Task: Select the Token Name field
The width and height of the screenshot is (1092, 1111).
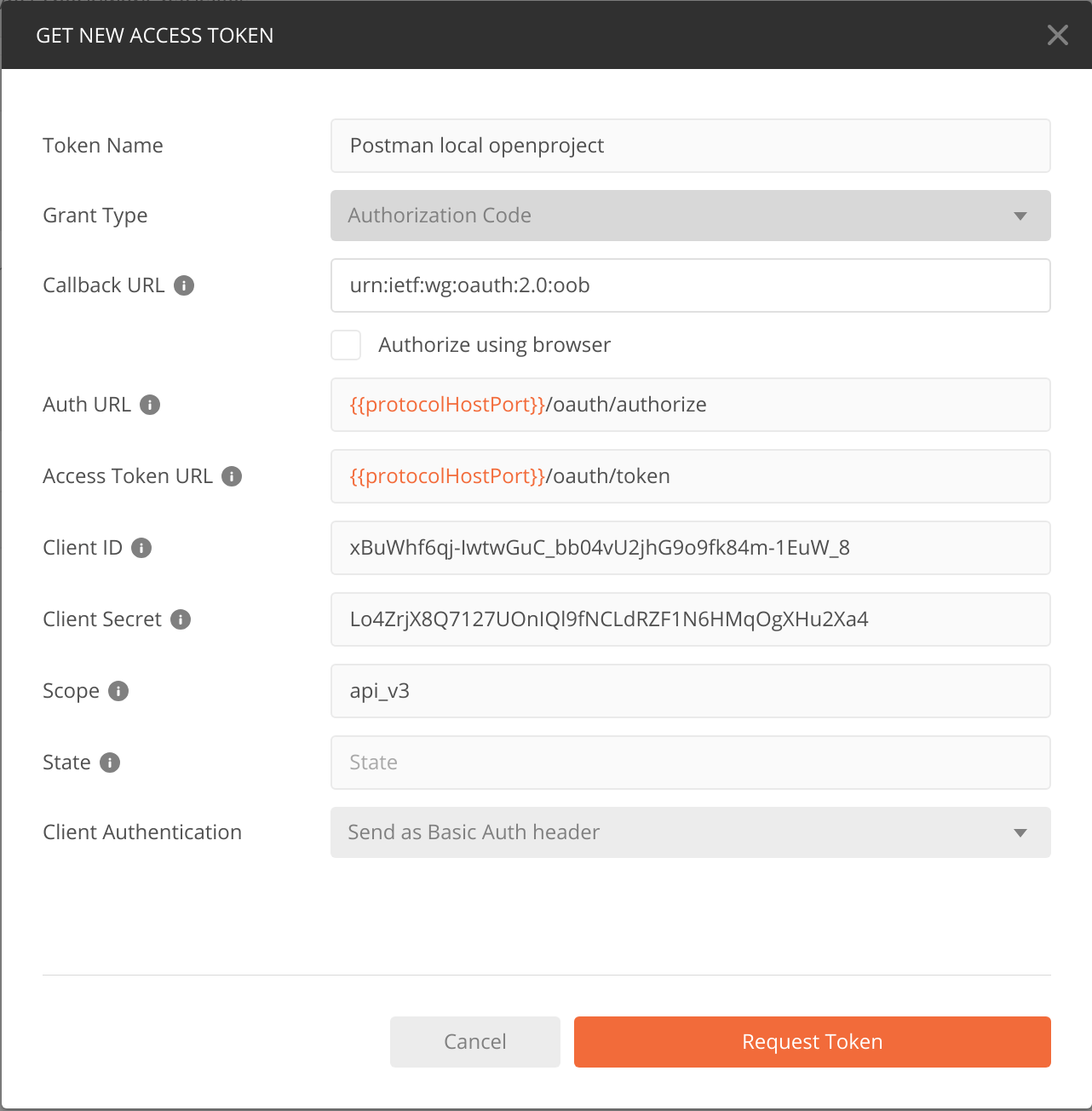Action: coord(690,146)
